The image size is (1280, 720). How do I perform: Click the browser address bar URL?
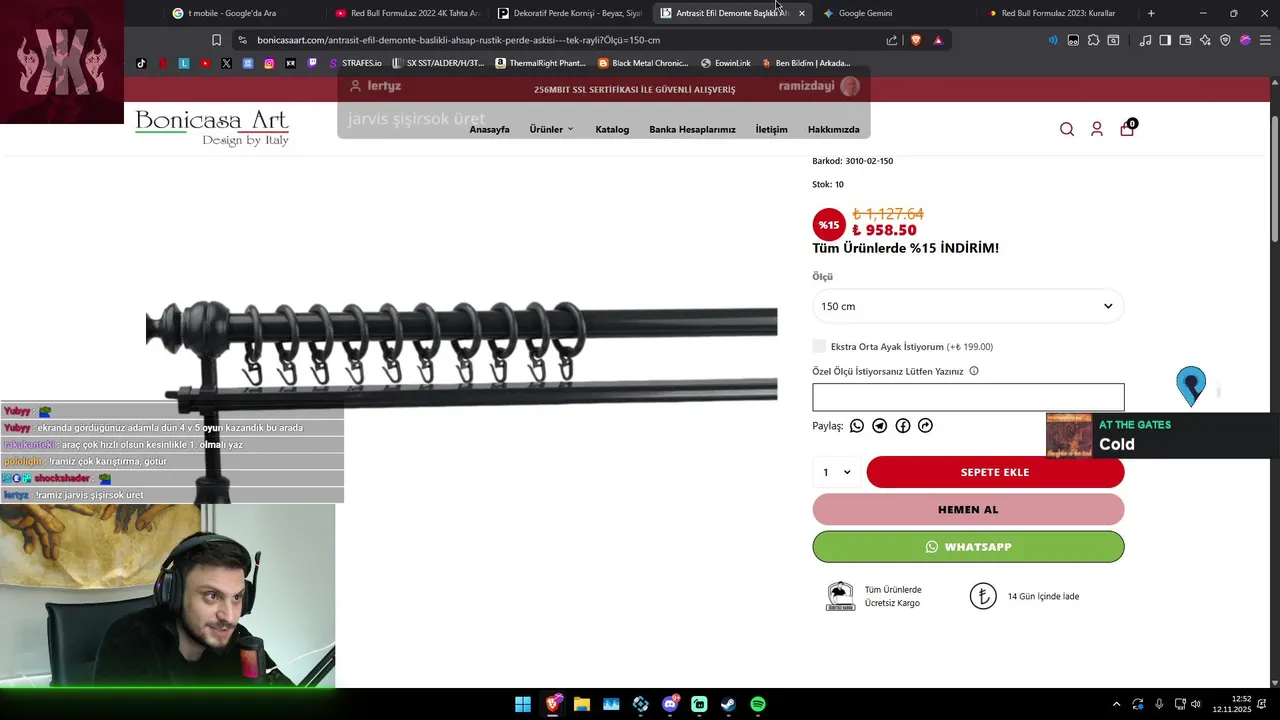[x=458, y=40]
